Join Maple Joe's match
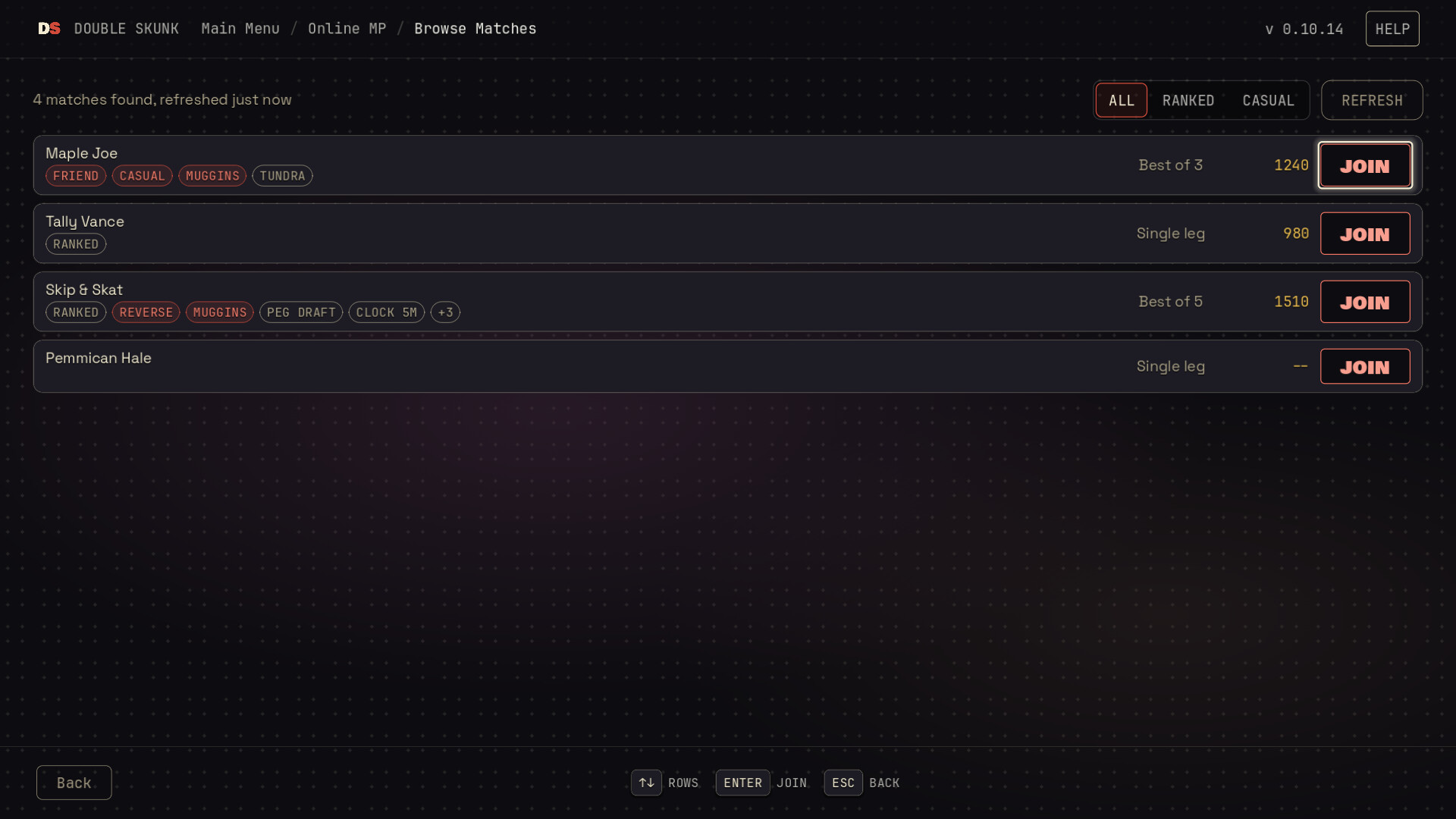Image resolution: width=1456 pixels, height=819 pixels. [1365, 165]
